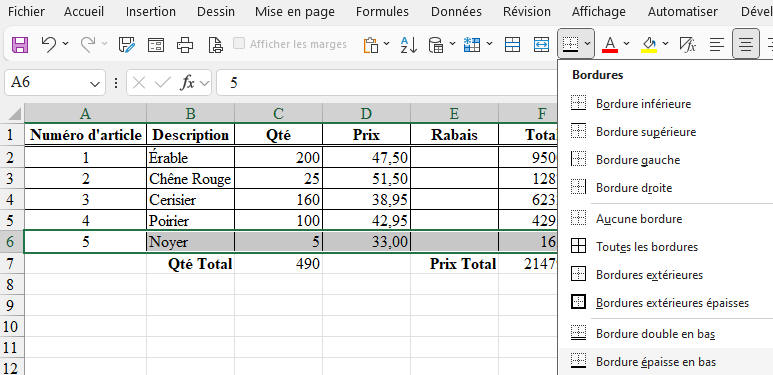Select cell containing 38,95
This screenshot has height=375, width=773.
(x=366, y=200)
